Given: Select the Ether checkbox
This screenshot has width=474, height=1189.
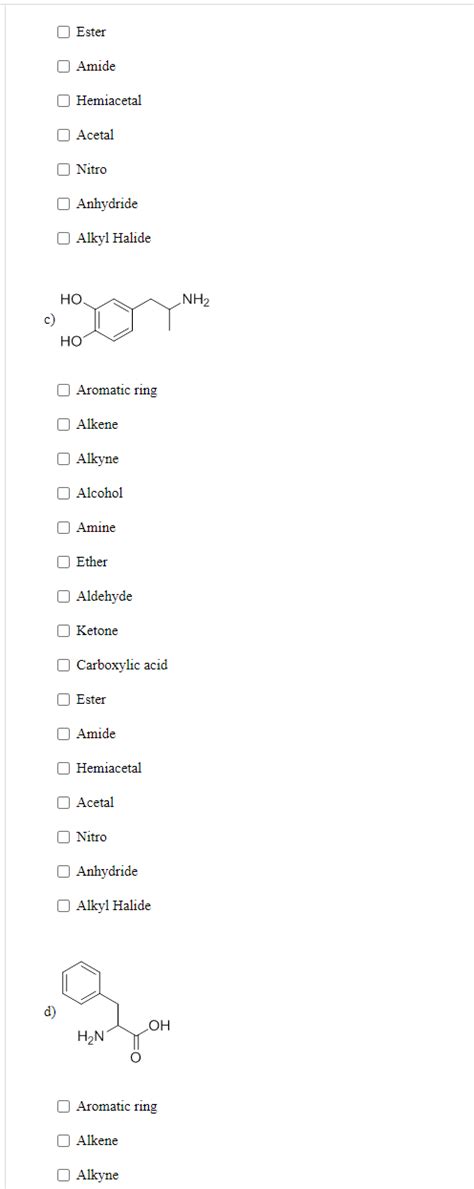Looking at the screenshot, I should pos(64,562).
